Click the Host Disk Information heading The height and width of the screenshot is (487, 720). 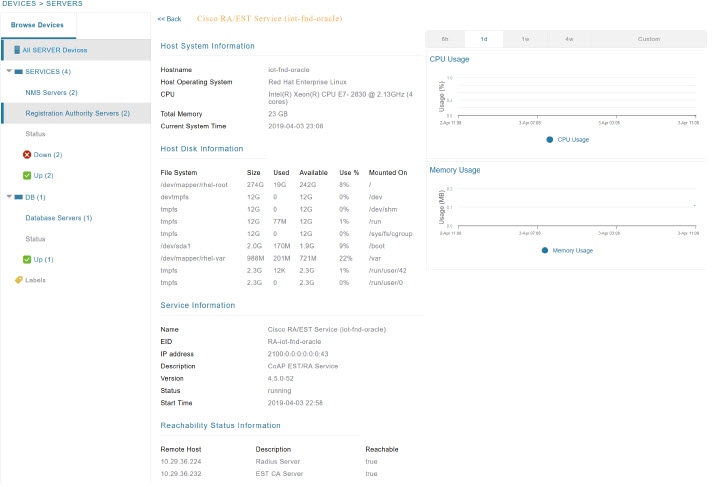pos(202,149)
